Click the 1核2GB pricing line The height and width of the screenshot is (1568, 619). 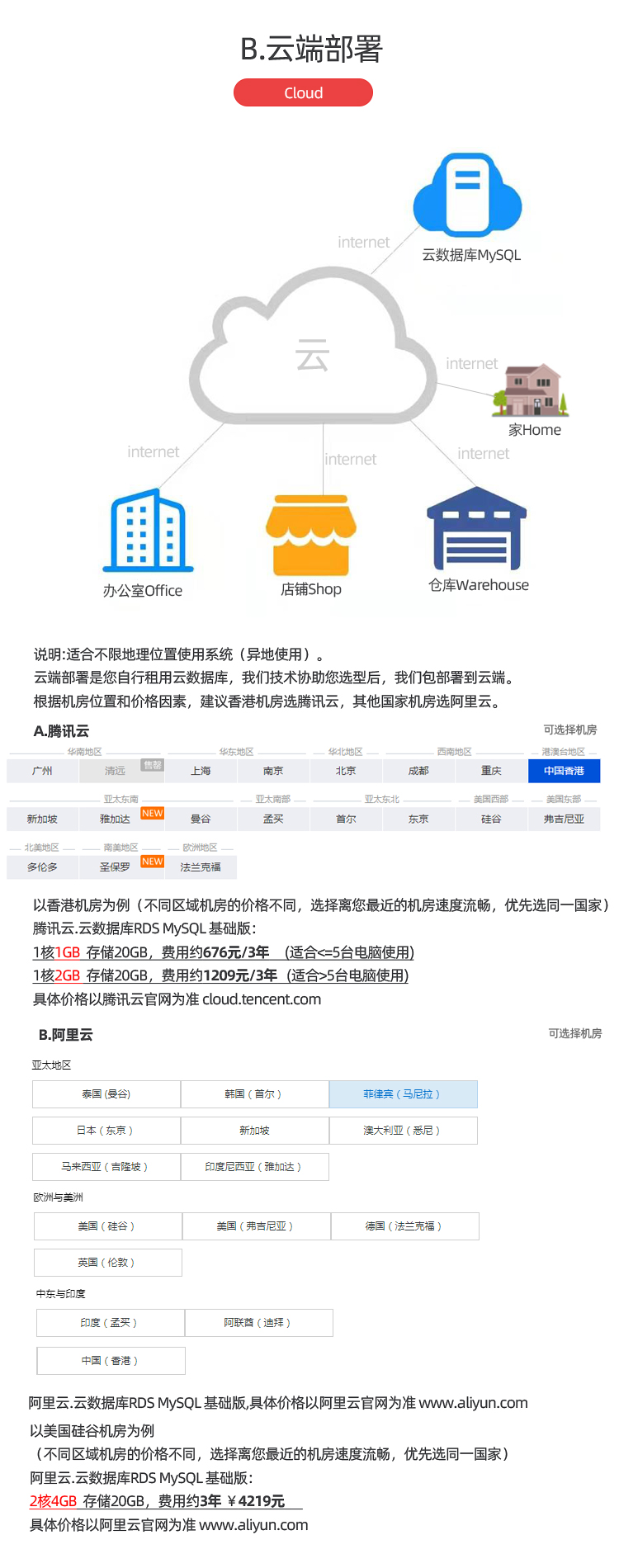pos(220,975)
